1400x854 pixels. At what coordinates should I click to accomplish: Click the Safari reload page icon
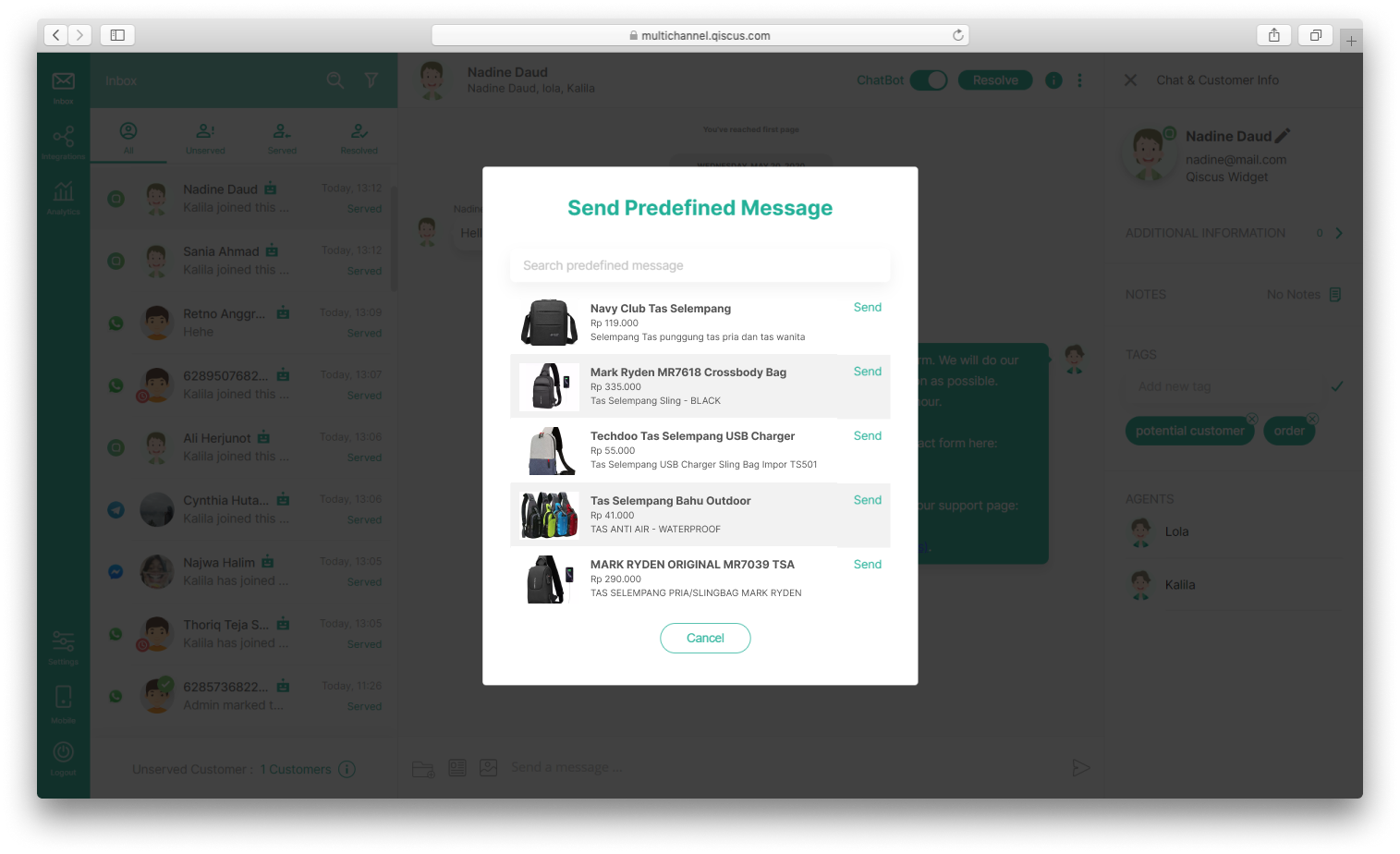click(x=958, y=35)
